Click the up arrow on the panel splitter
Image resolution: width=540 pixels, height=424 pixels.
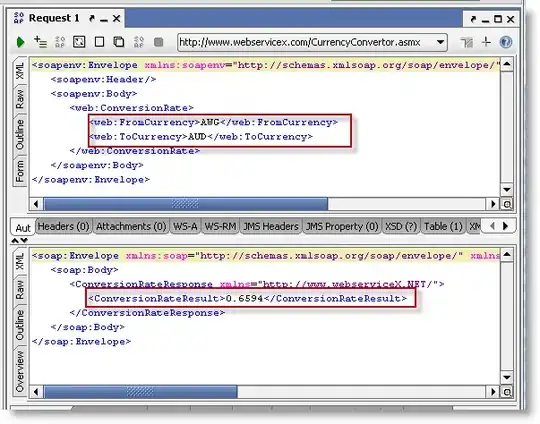[x=15, y=240]
